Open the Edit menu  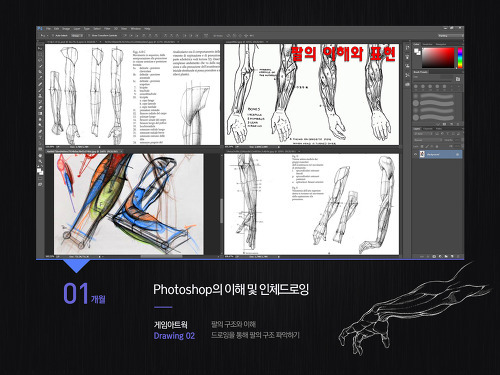pos(57,29)
